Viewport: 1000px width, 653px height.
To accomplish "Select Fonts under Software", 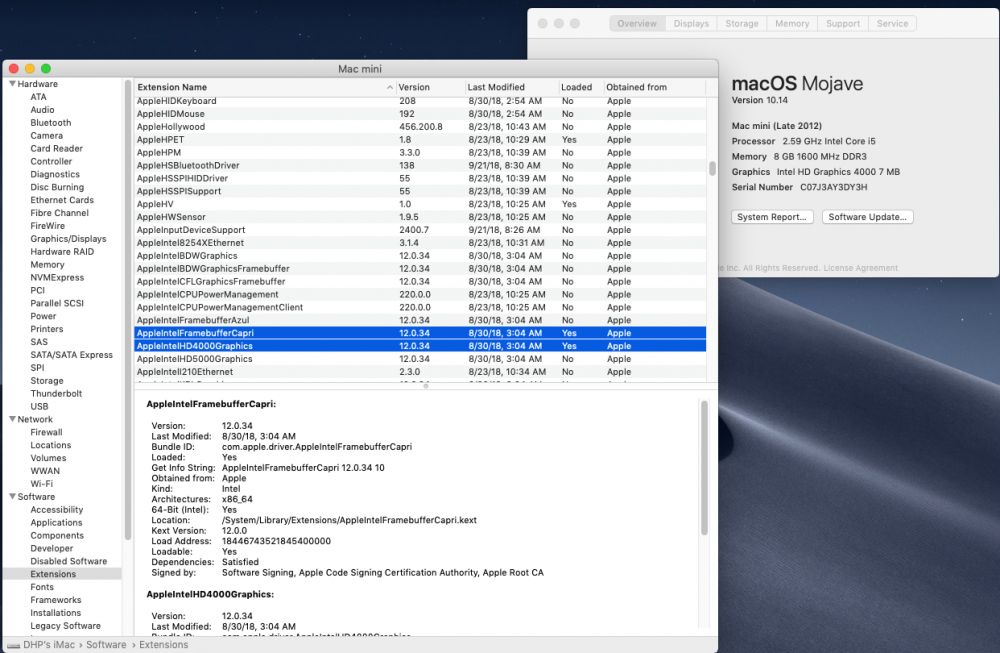I will point(41,586).
